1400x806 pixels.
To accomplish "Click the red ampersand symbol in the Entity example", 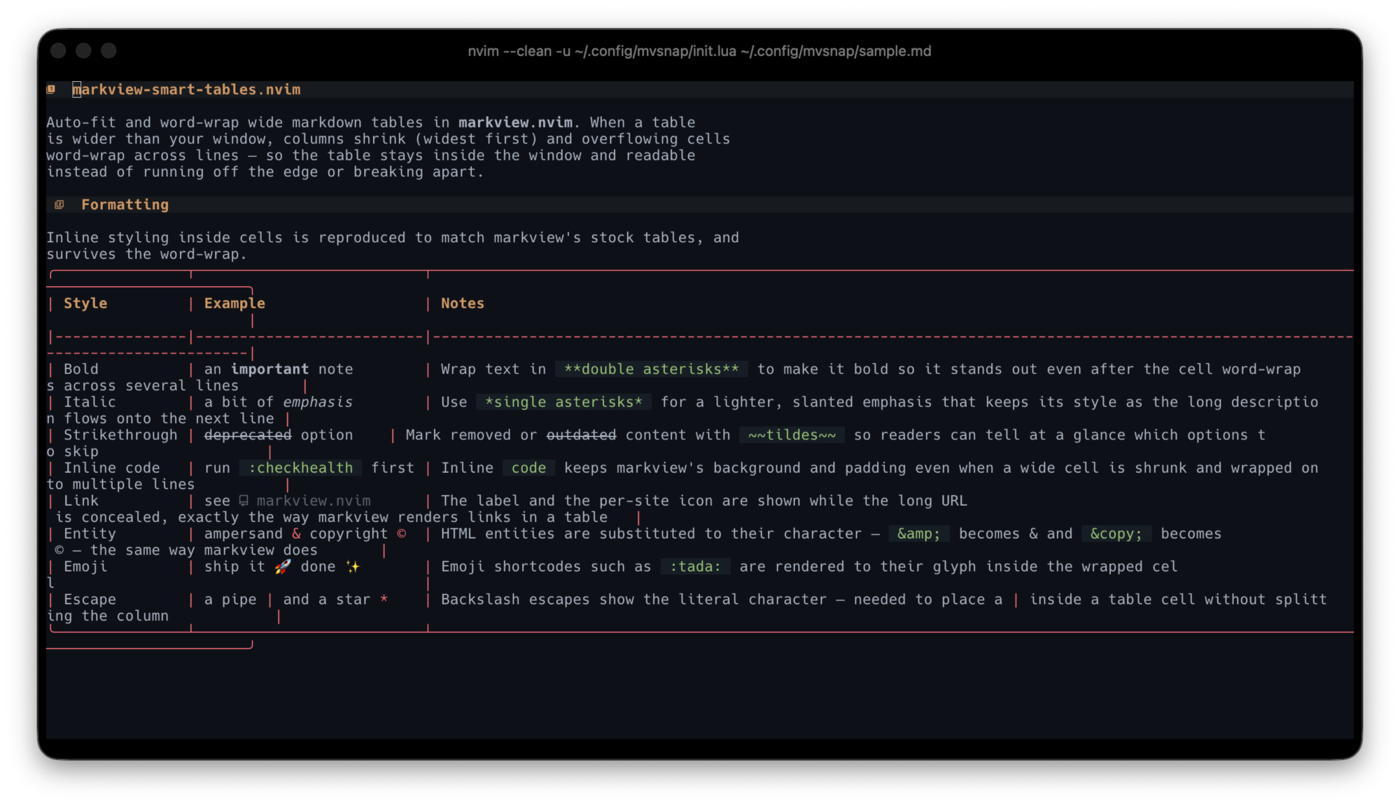I will [296, 534].
